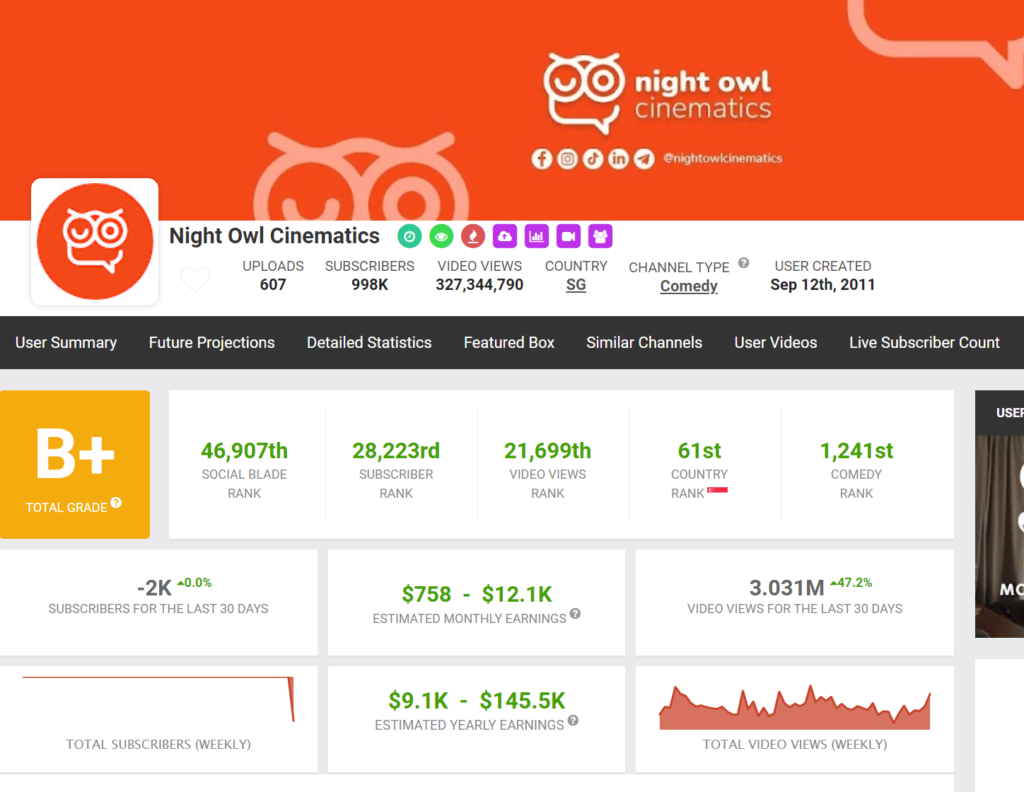Click the Telegram icon in the banner
This screenshot has width=1024, height=792.
pos(644,159)
